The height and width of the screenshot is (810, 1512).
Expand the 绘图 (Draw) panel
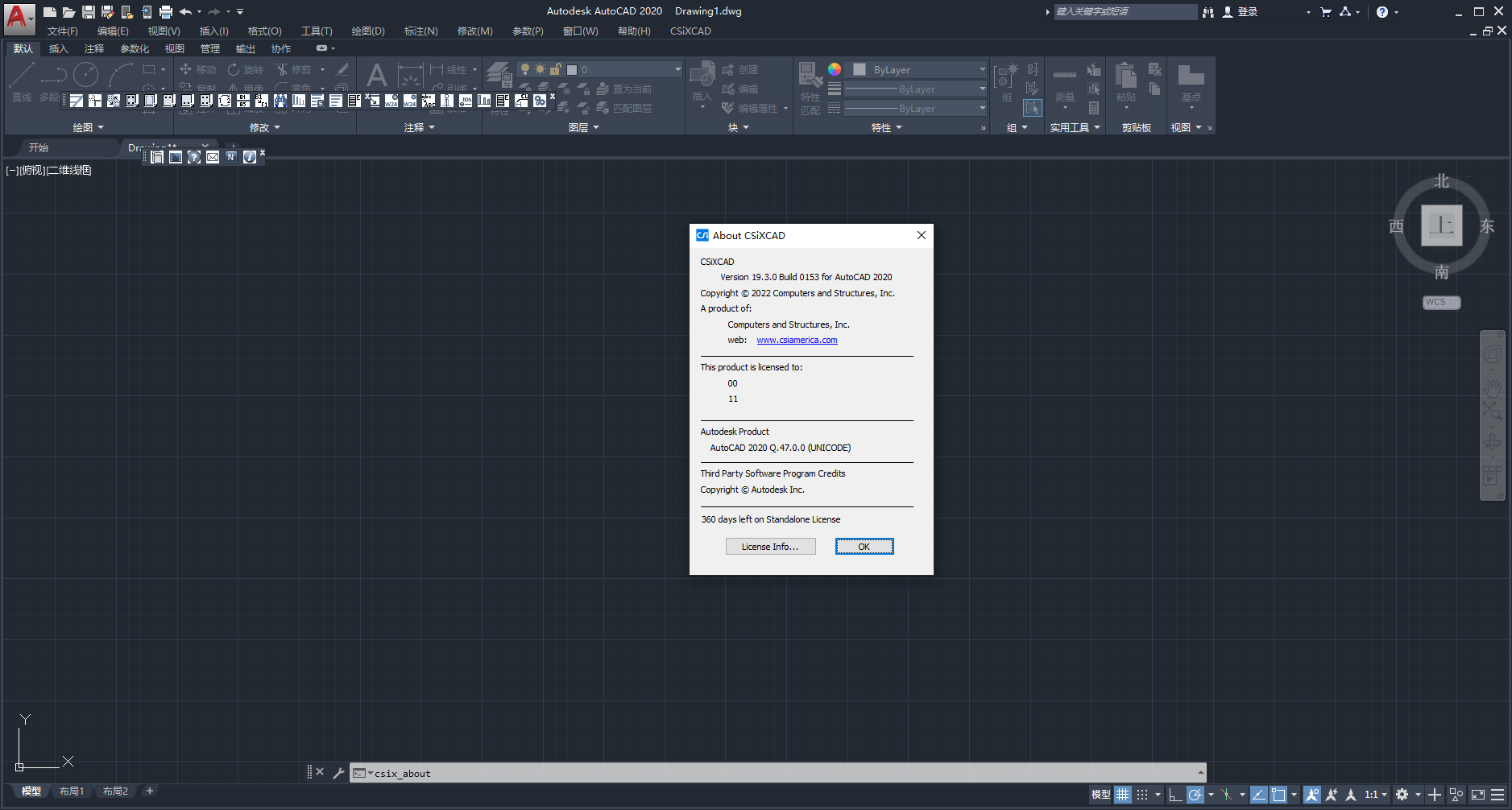(89, 127)
